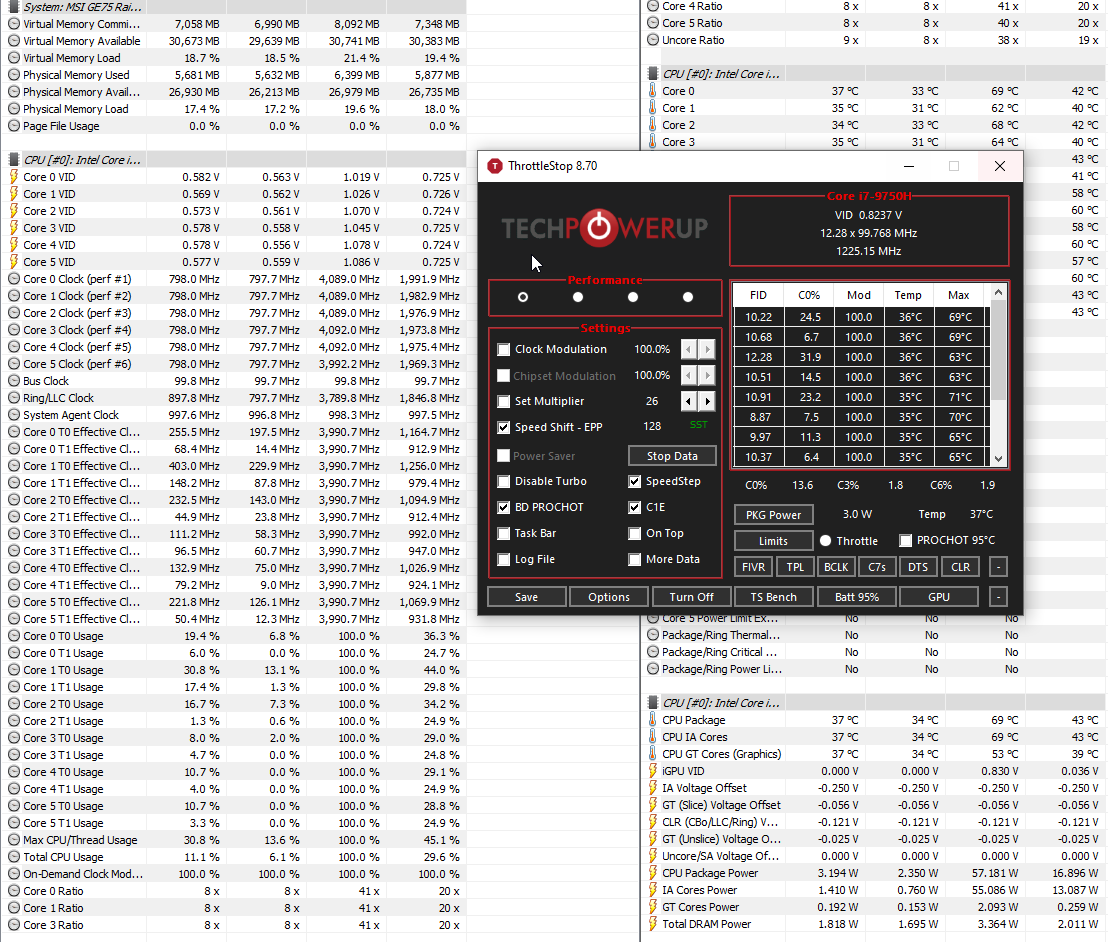This screenshot has height=942, width=1108.
Task: Decrease Clock Modulation with left arrow
Action: pyautogui.click(x=689, y=349)
